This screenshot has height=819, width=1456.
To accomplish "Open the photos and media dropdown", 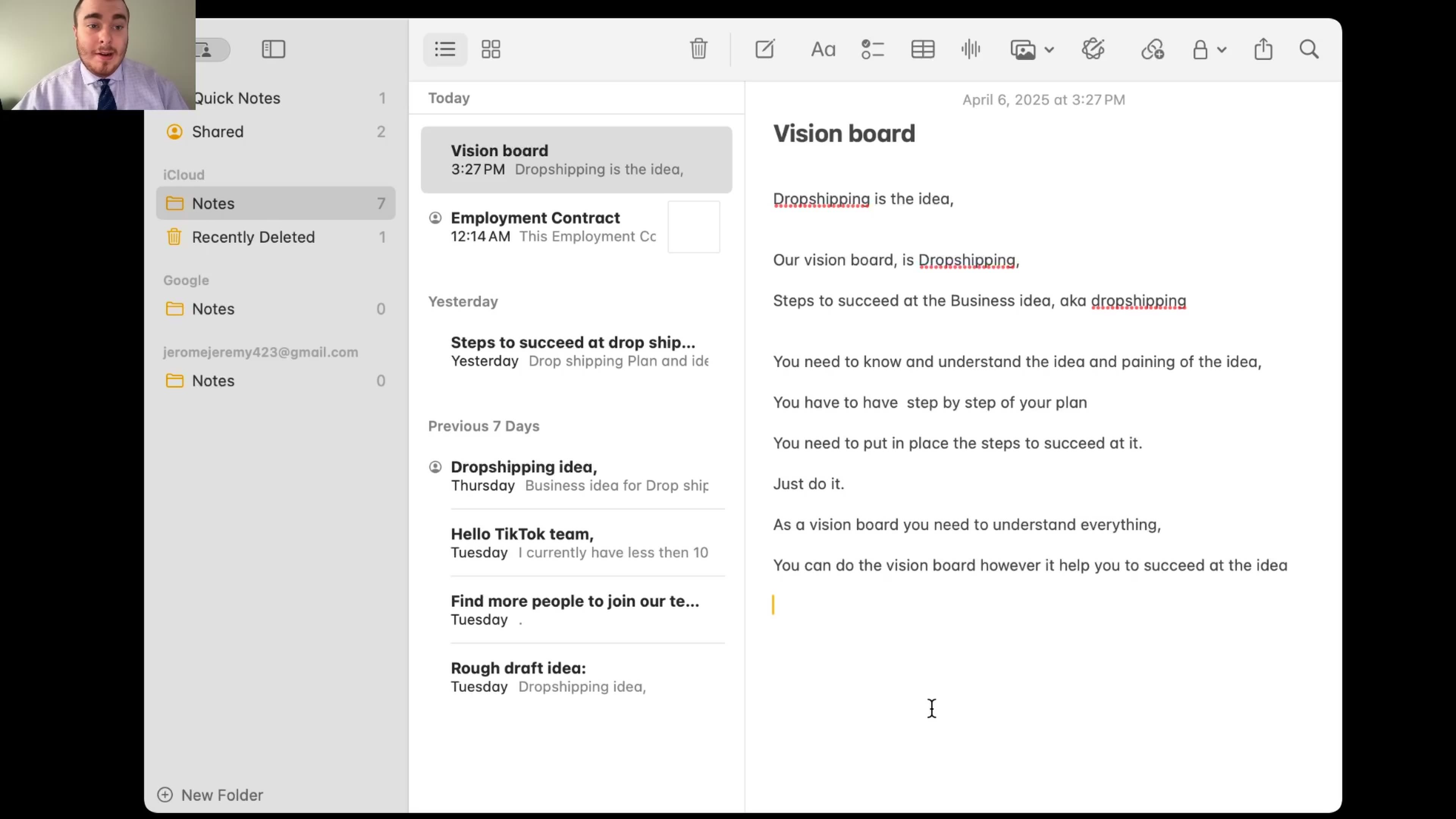I will (x=1023, y=49).
